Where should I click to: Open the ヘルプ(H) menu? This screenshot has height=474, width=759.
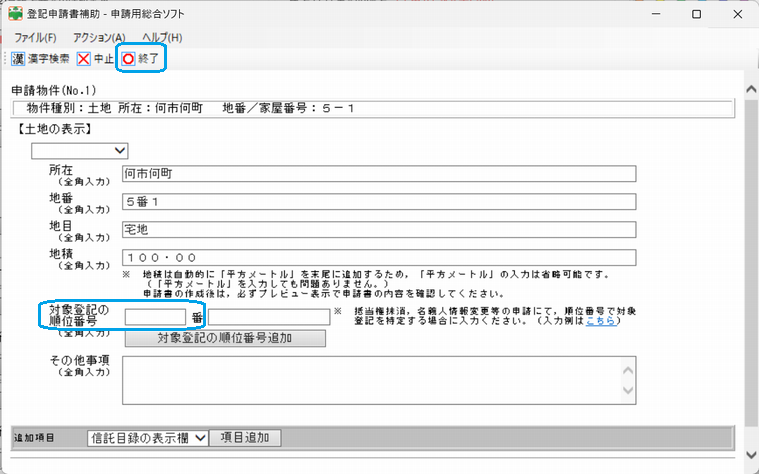[162, 37]
